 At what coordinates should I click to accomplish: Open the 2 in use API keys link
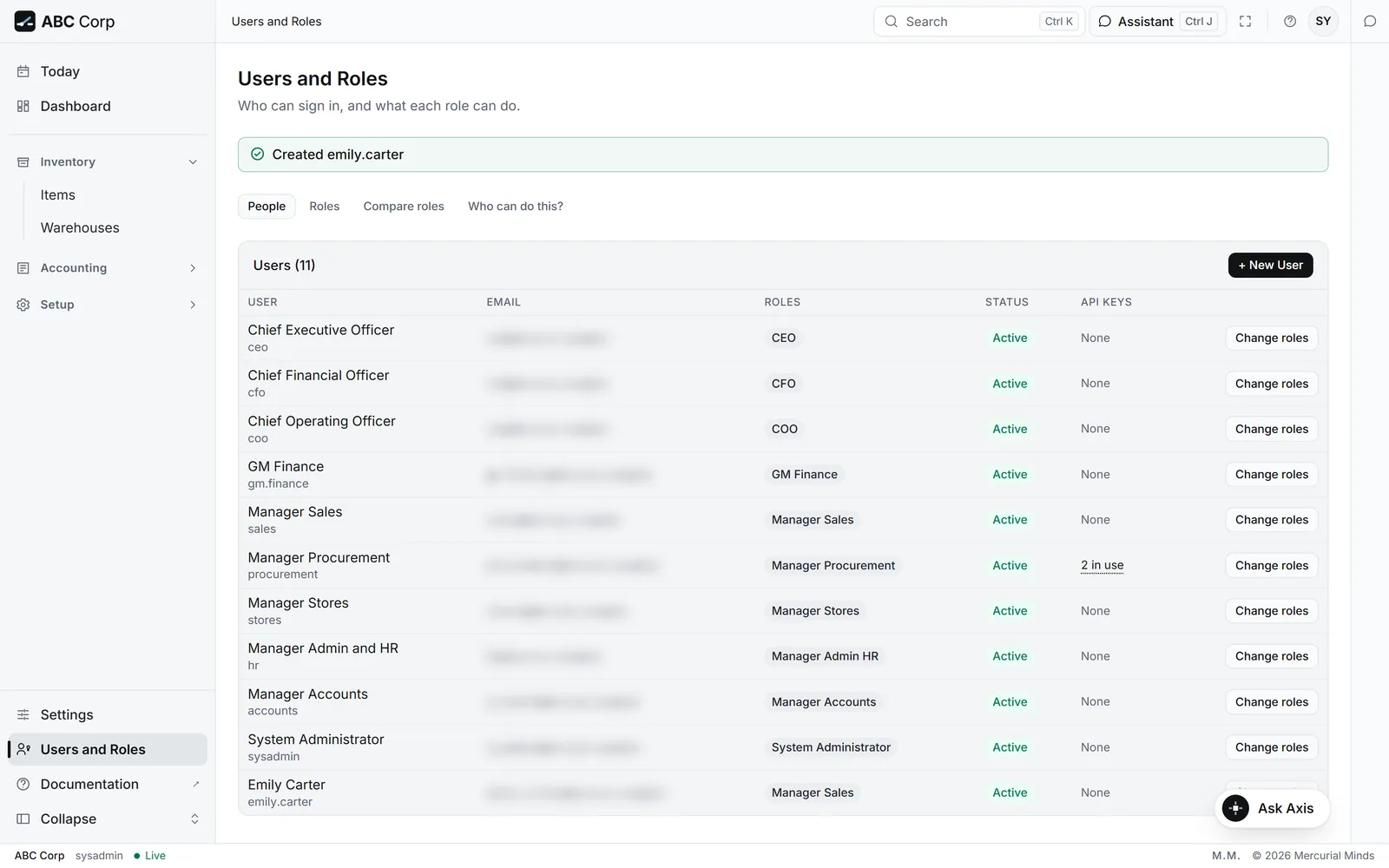click(x=1103, y=566)
